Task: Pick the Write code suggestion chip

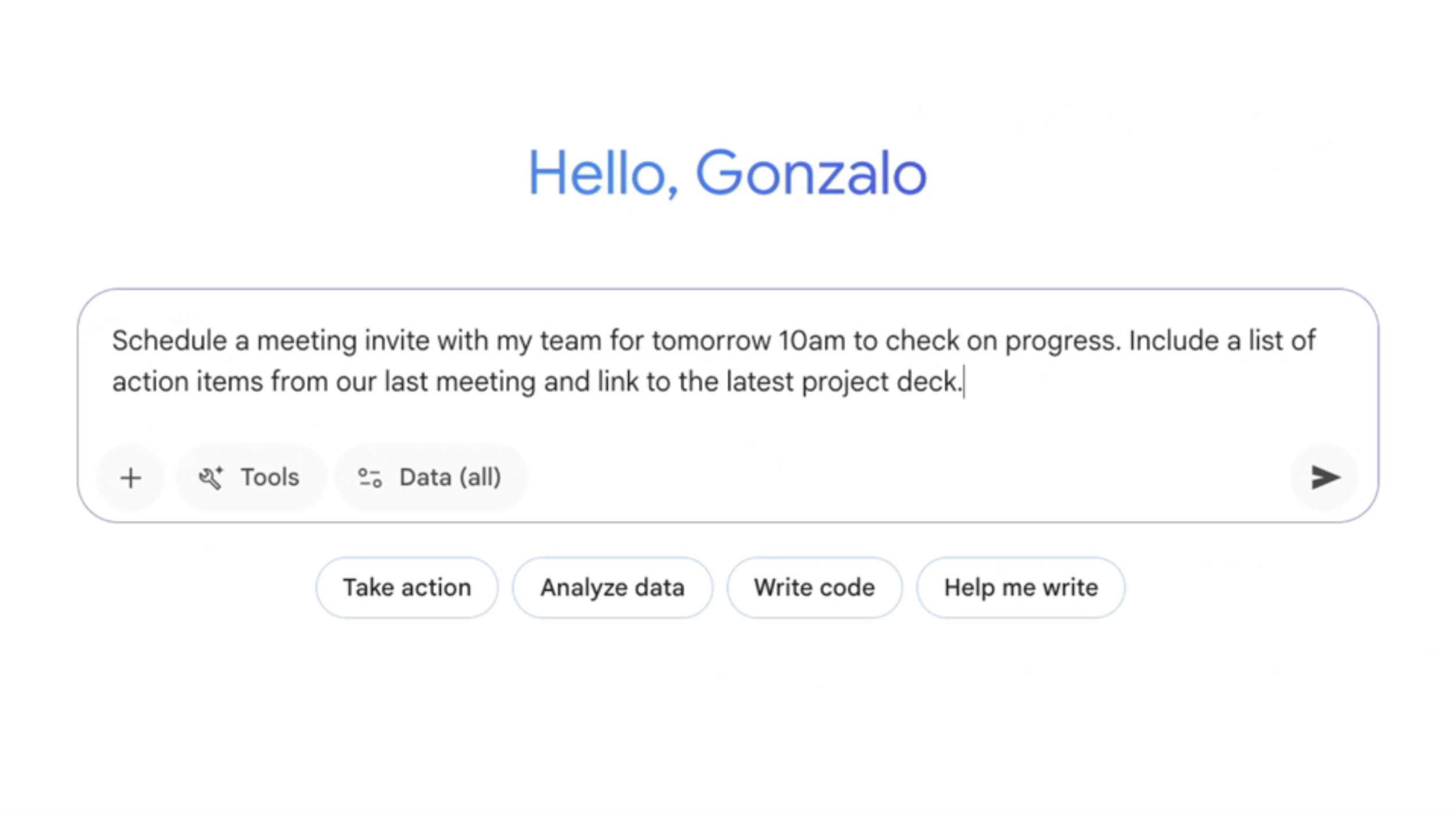Action: [814, 588]
